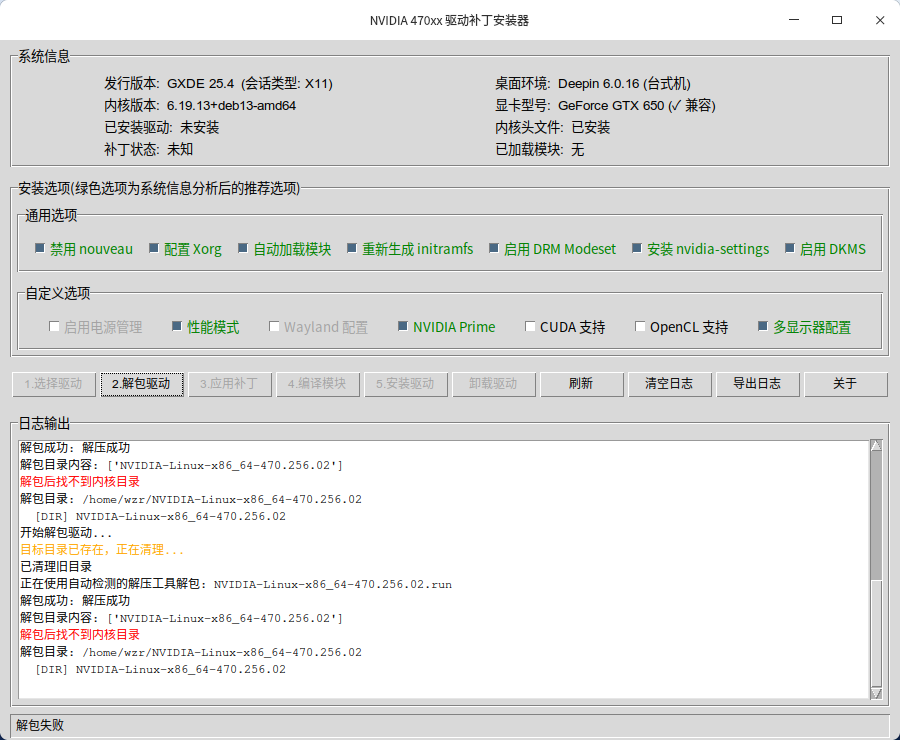Close the installer window
900x740 pixels.
pos(880,20)
